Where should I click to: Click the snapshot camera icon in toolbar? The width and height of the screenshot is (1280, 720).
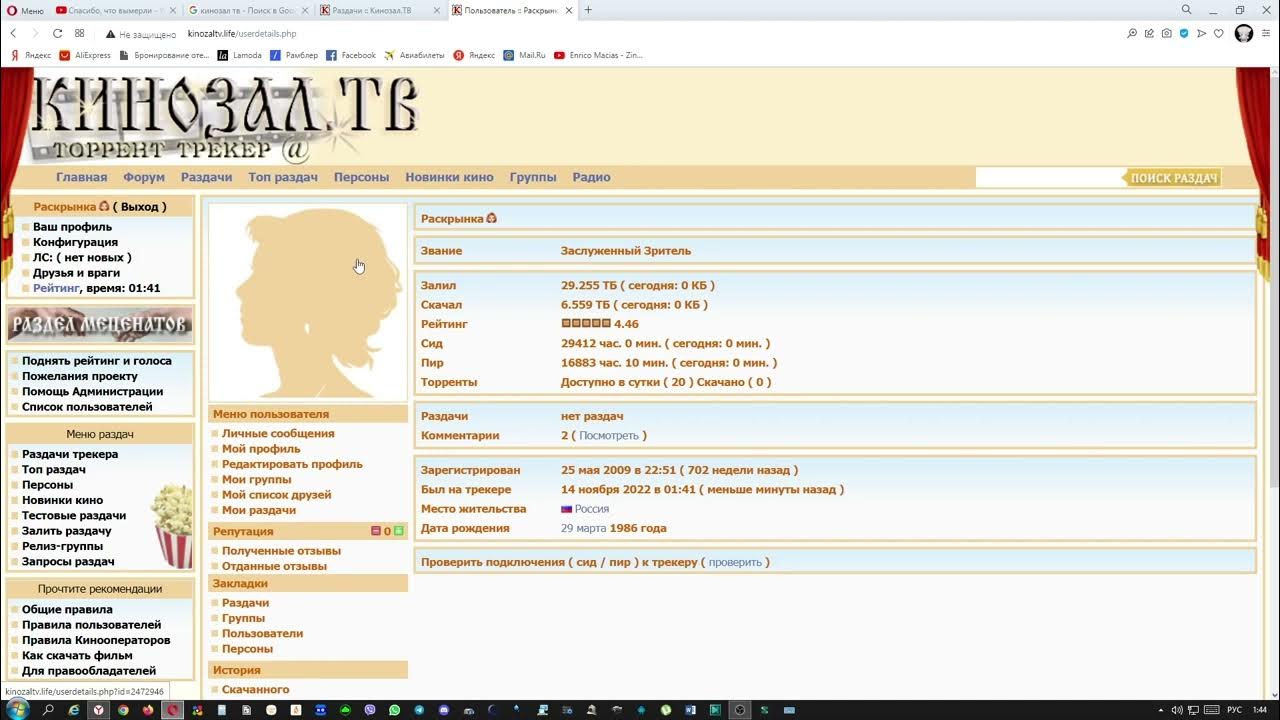click(x=1166, y=33)
